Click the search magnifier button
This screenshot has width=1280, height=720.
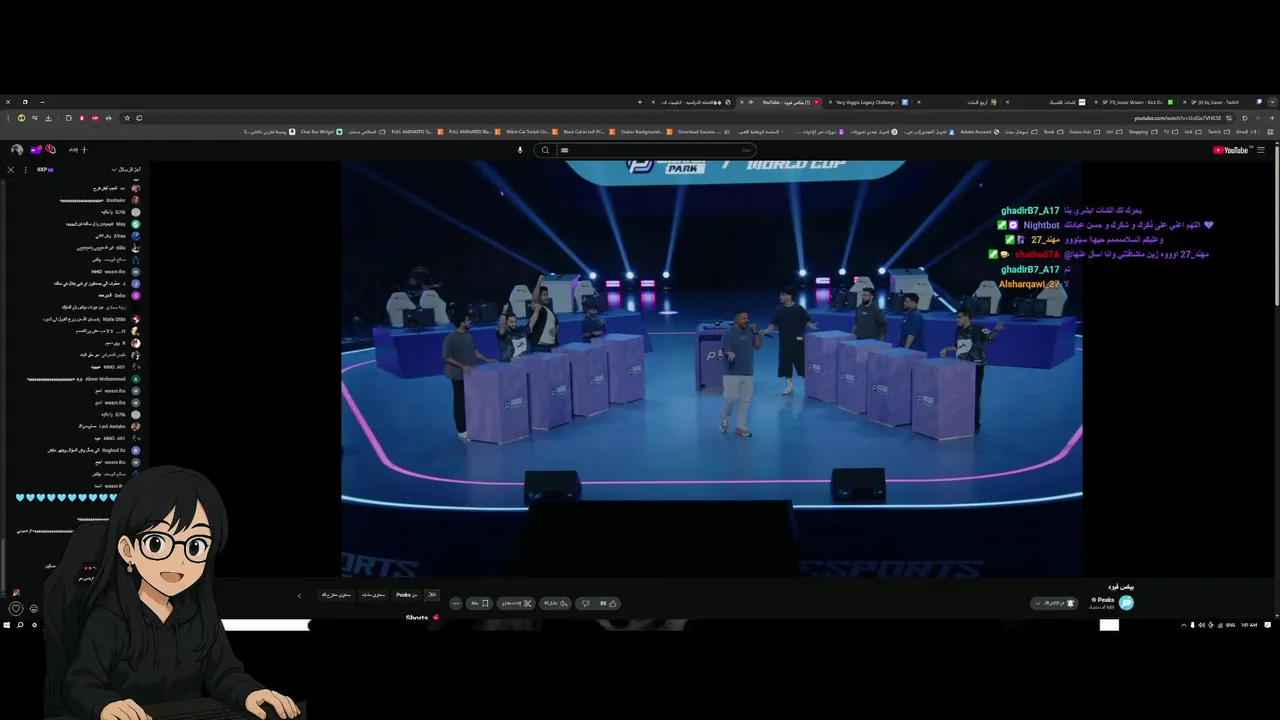[x=545, y=150]
